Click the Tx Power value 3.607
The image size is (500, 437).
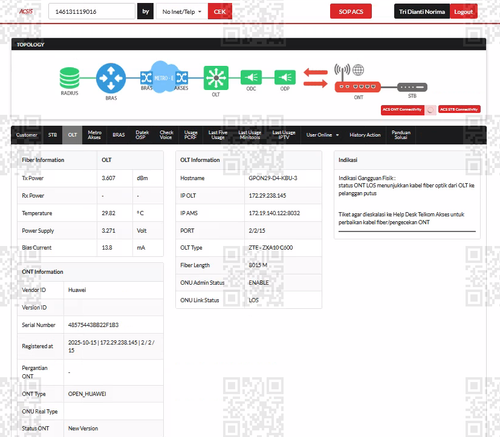[x=108, y=178]
